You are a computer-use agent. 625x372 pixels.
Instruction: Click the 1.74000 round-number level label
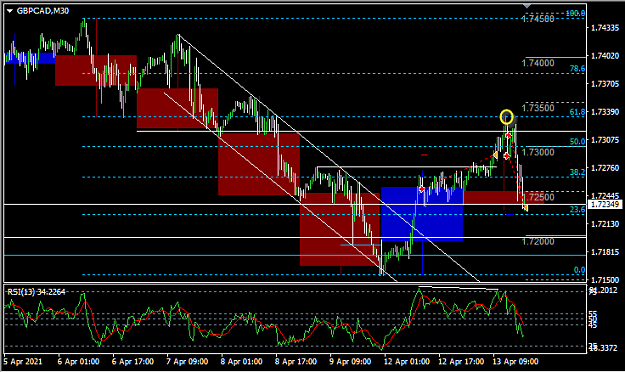click(538, 63)
